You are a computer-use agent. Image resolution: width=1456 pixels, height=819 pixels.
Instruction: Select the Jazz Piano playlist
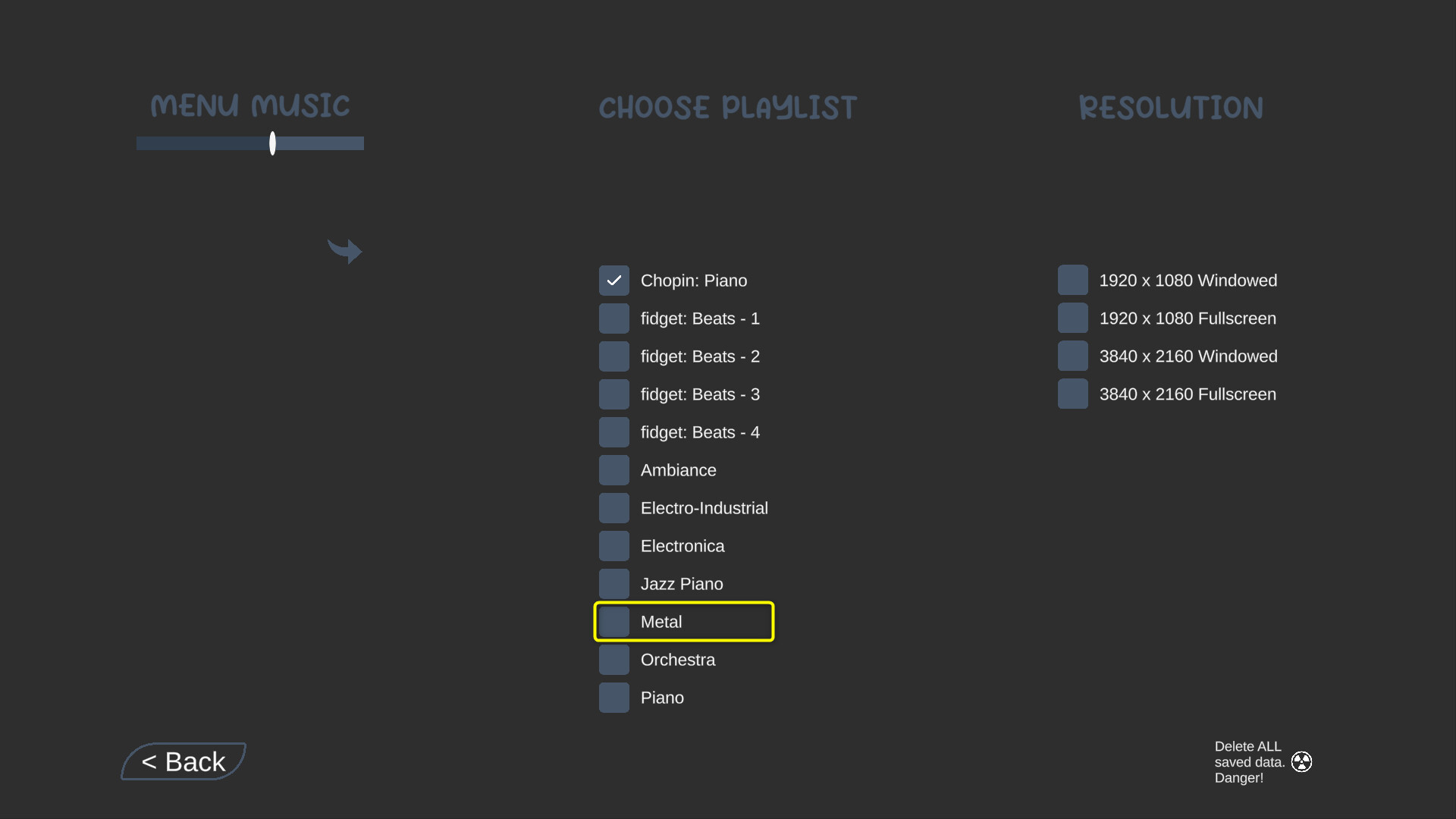tap(613, 583)
